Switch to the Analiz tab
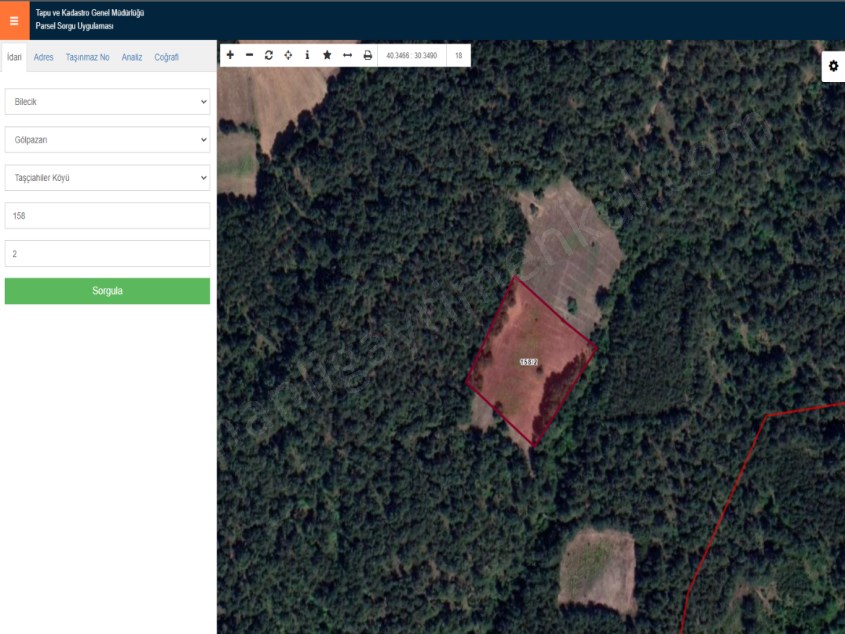The height and width of the screenshot is (634, 845). point(132,57)
